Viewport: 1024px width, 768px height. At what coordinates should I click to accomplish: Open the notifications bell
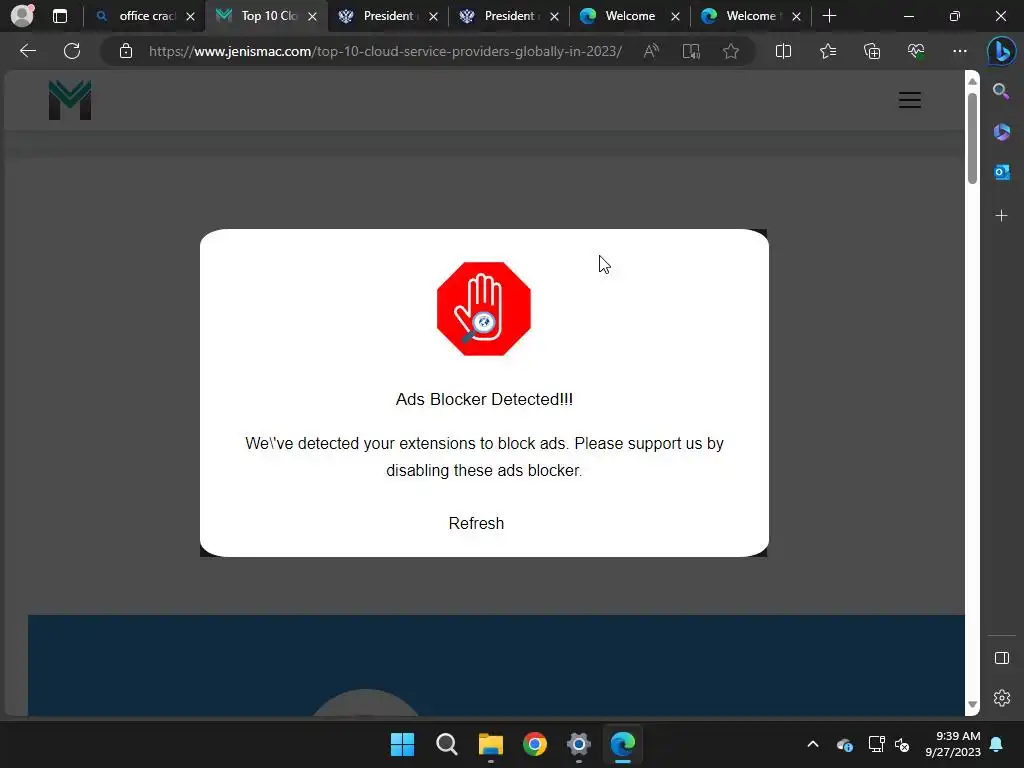[997, 744]
